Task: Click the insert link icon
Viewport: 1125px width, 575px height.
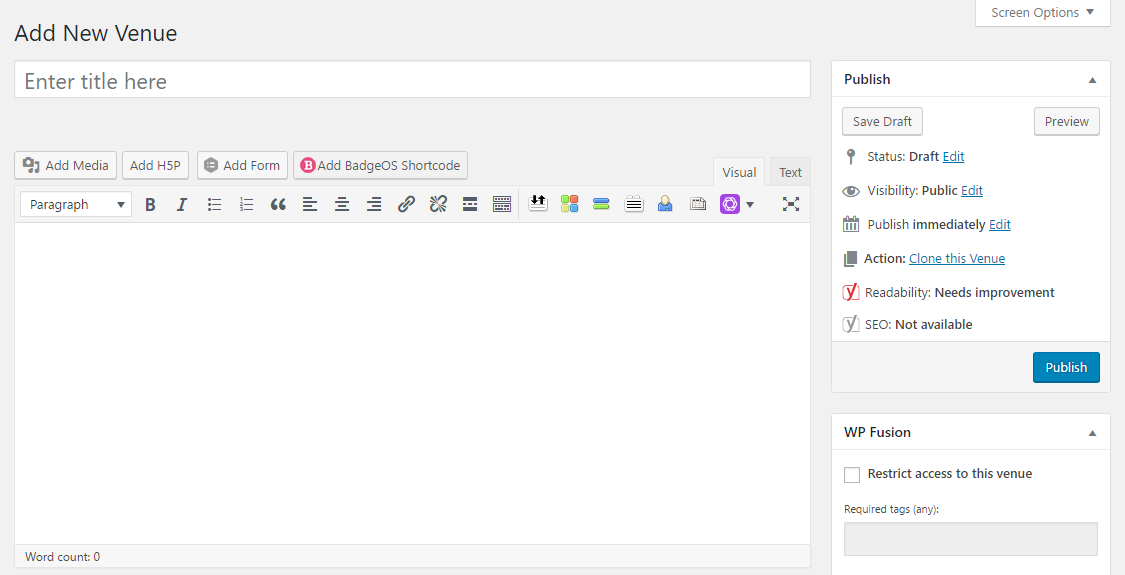Action: coord(406,204)
